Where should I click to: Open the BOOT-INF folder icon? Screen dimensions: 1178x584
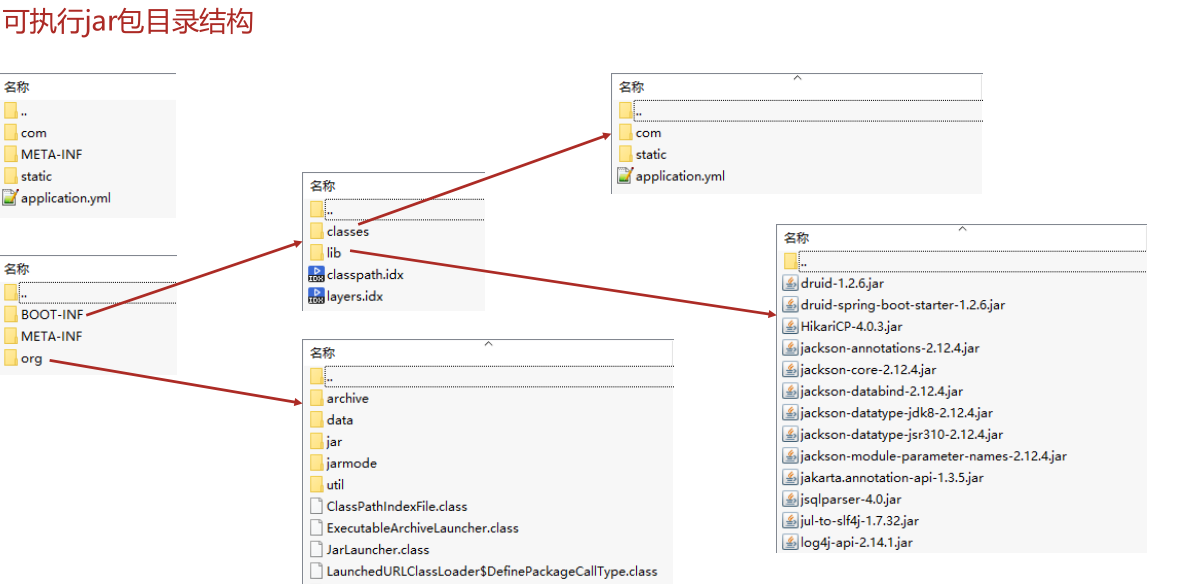[11, 314]
